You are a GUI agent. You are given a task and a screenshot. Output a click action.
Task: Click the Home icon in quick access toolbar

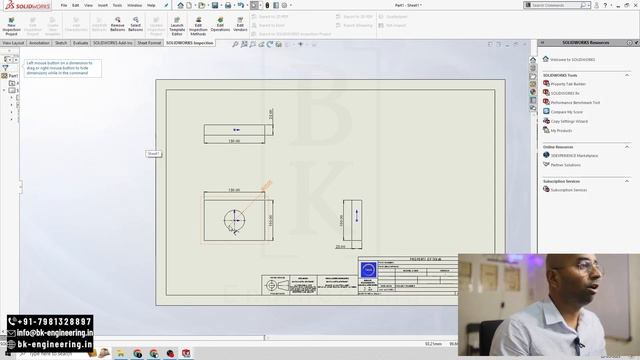point(180,5)
